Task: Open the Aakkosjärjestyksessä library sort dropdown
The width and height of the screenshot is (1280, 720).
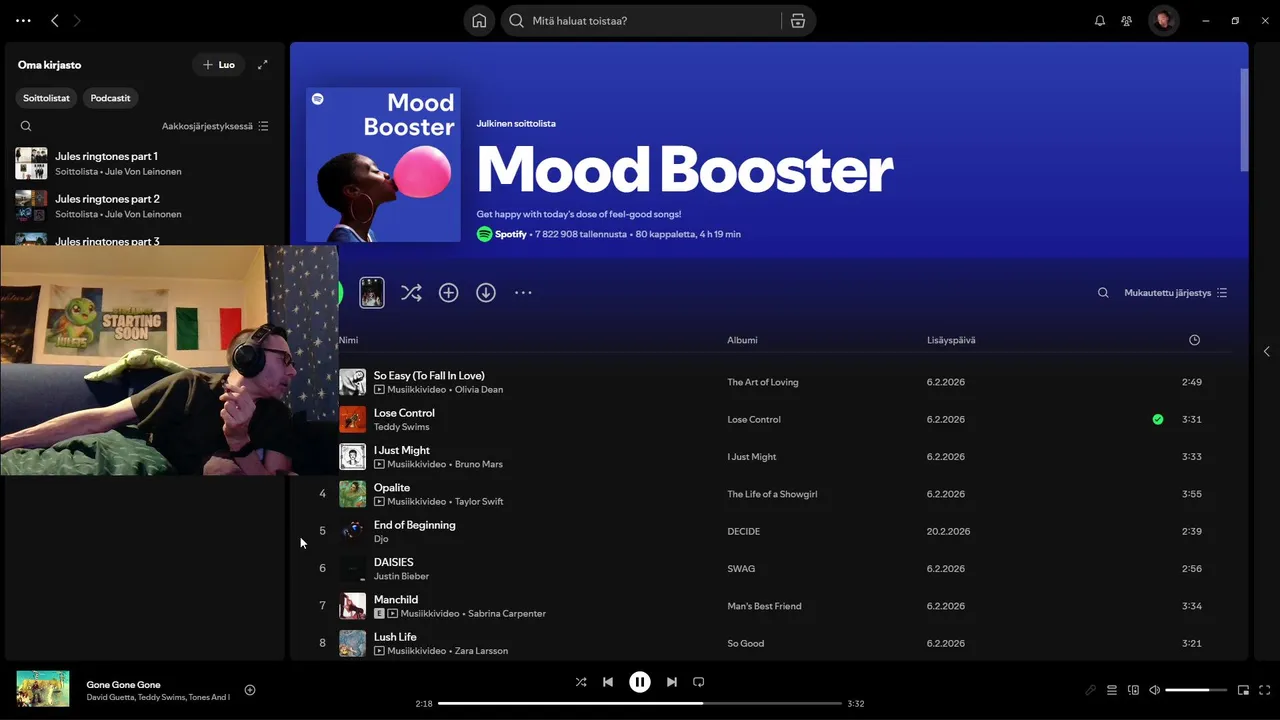Action: pyautogui.click(x=215, y=126)
